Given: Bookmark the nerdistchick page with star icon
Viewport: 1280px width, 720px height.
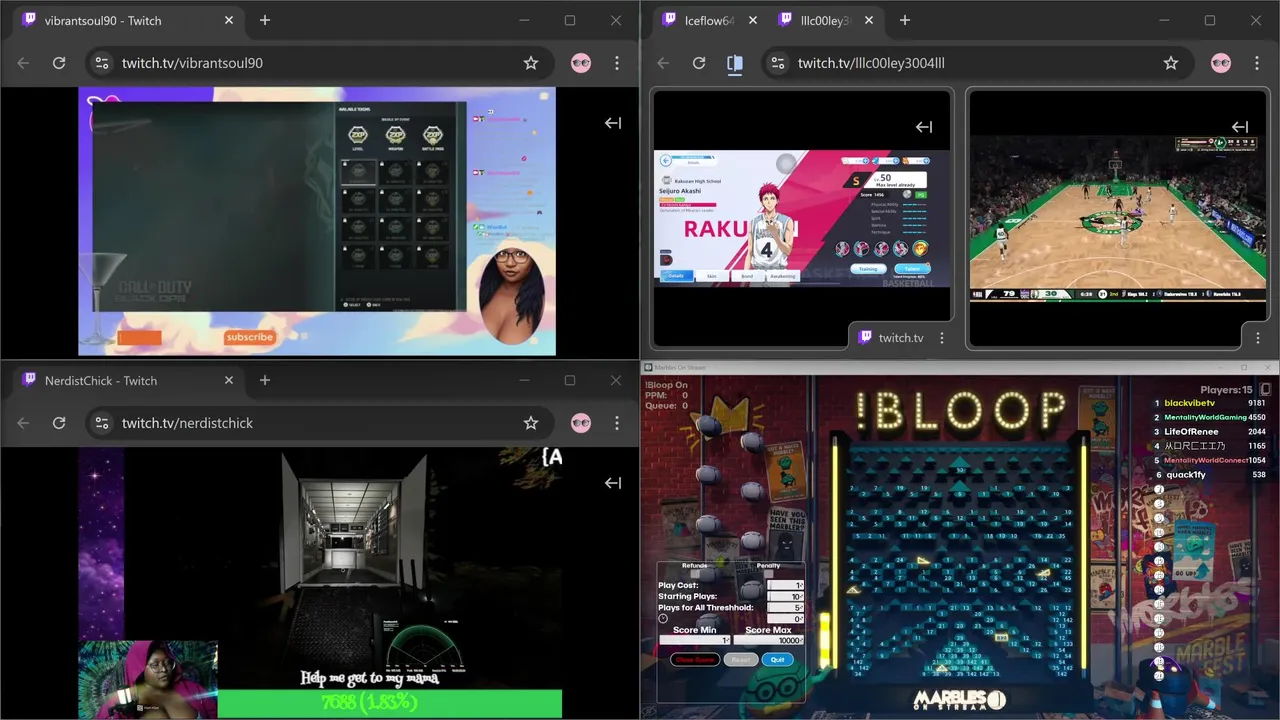Looking at the screenshot, I should click(531, 423).
